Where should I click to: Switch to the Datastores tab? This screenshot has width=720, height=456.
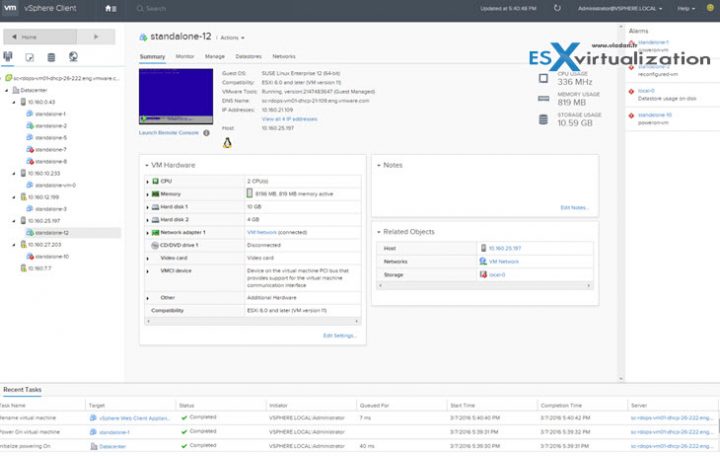[x=248, y=56]
